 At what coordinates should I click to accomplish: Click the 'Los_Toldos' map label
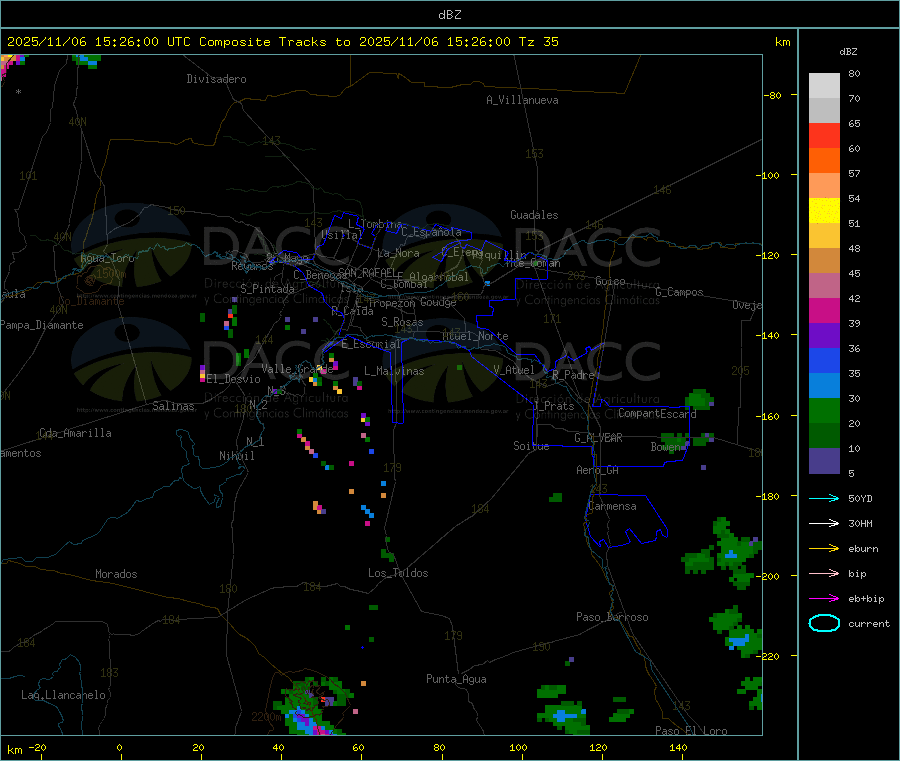tap(398, 573)
